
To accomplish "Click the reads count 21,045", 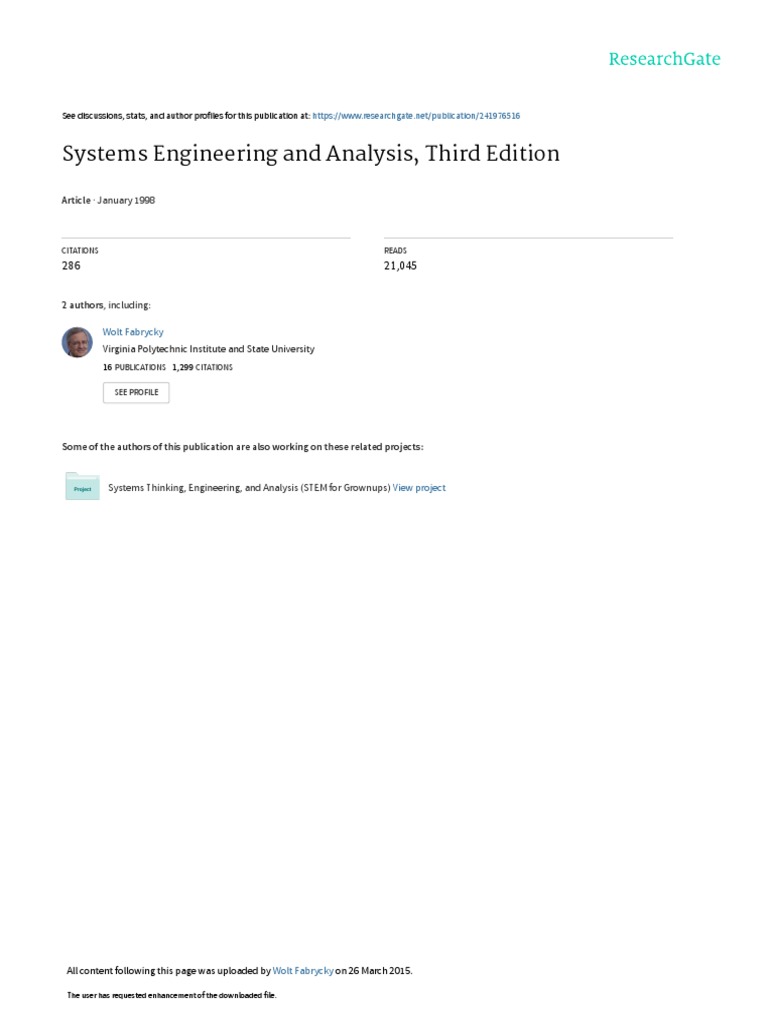I will 400,266.
